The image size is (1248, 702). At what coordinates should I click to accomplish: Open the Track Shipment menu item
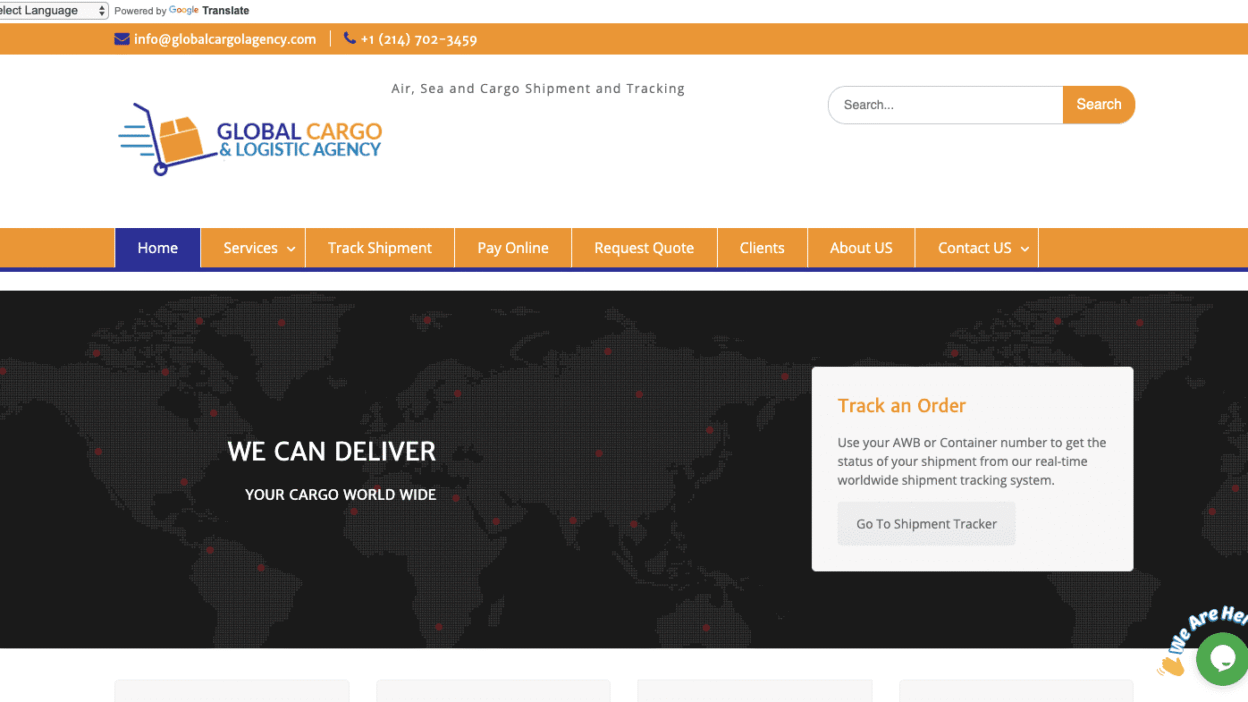[x=379, y=248]
